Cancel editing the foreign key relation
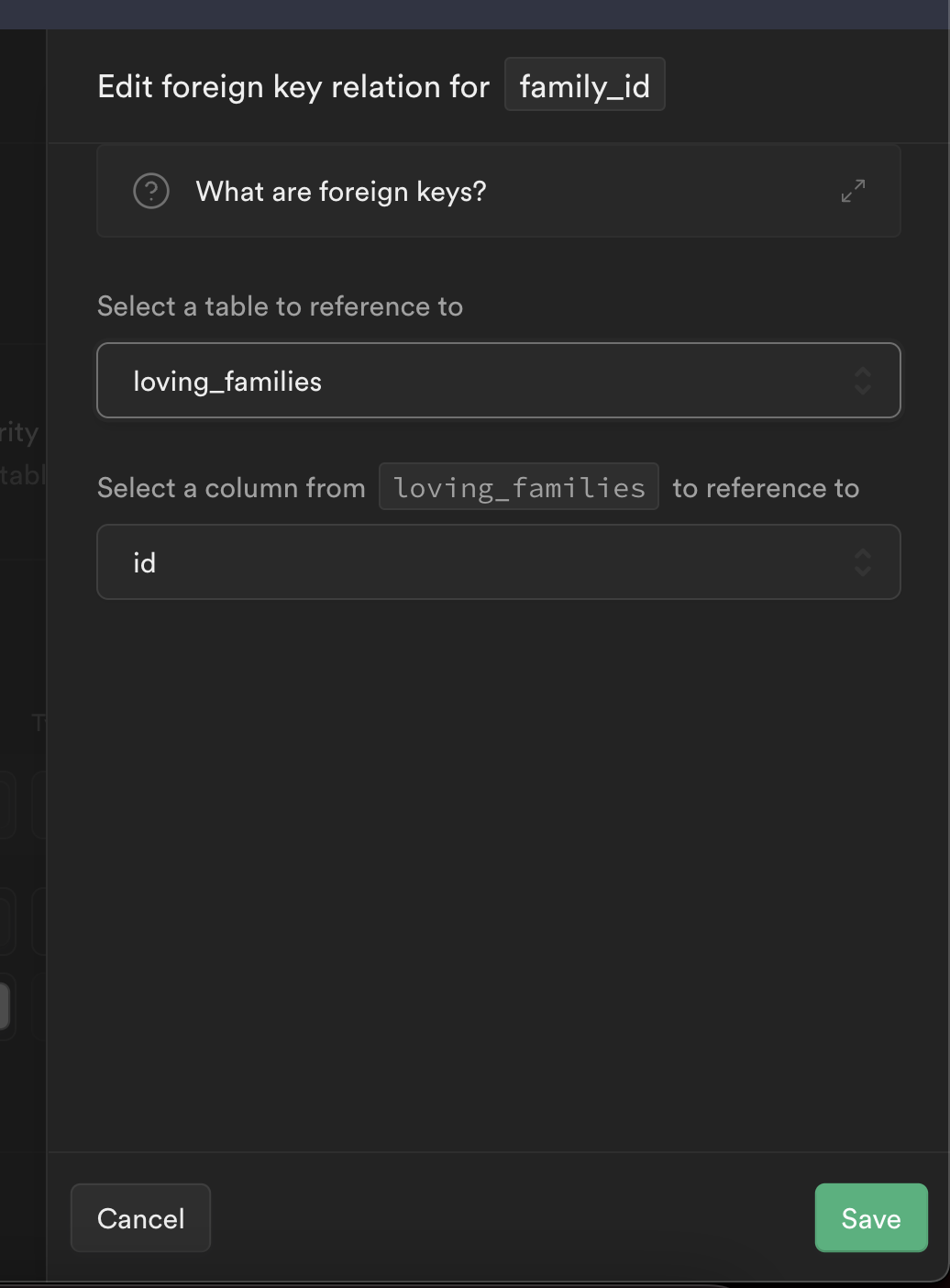 point(139,1218)
